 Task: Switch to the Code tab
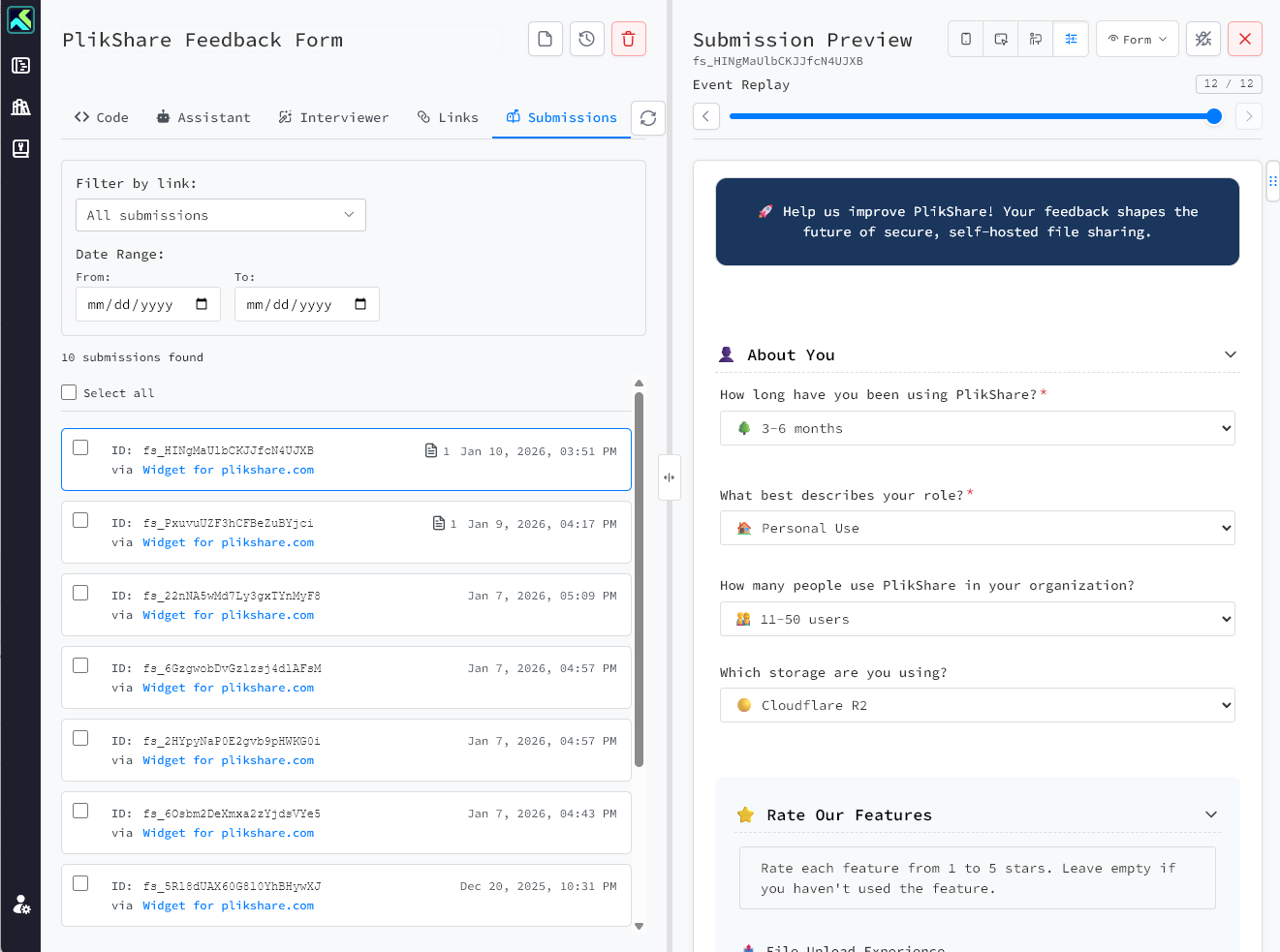tap(102, 117)
